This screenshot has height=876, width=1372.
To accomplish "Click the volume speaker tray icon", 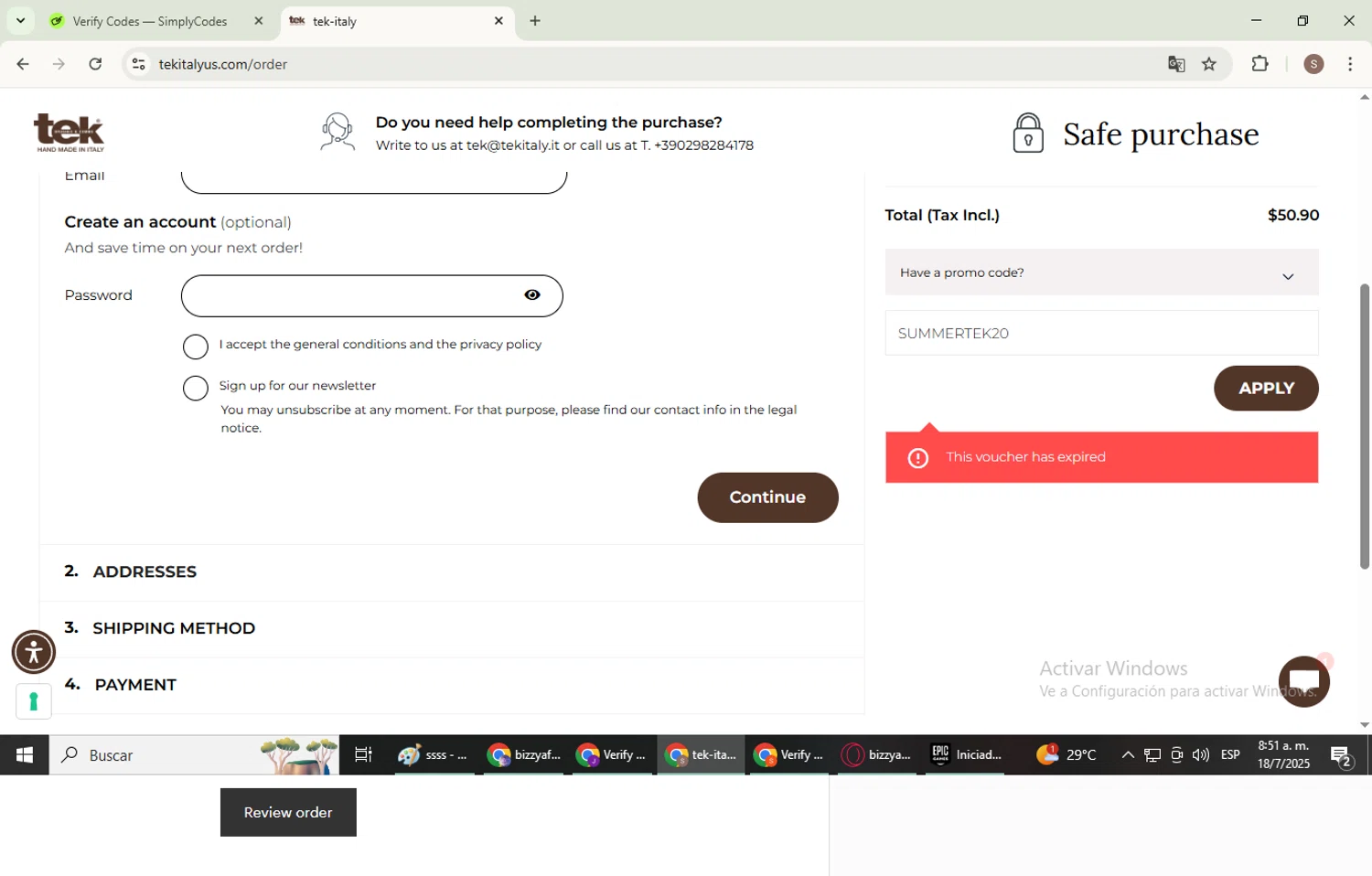I will [x=1201, y=754].
